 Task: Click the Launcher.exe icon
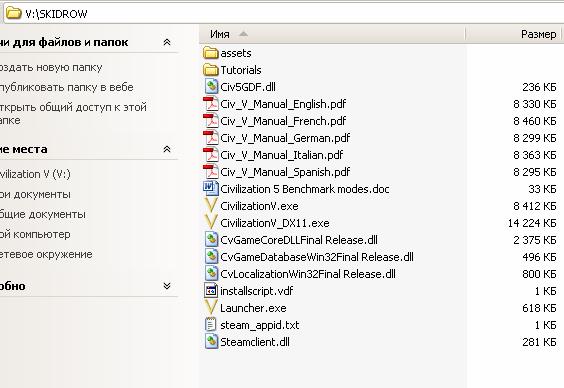click(x=211, y=308)
